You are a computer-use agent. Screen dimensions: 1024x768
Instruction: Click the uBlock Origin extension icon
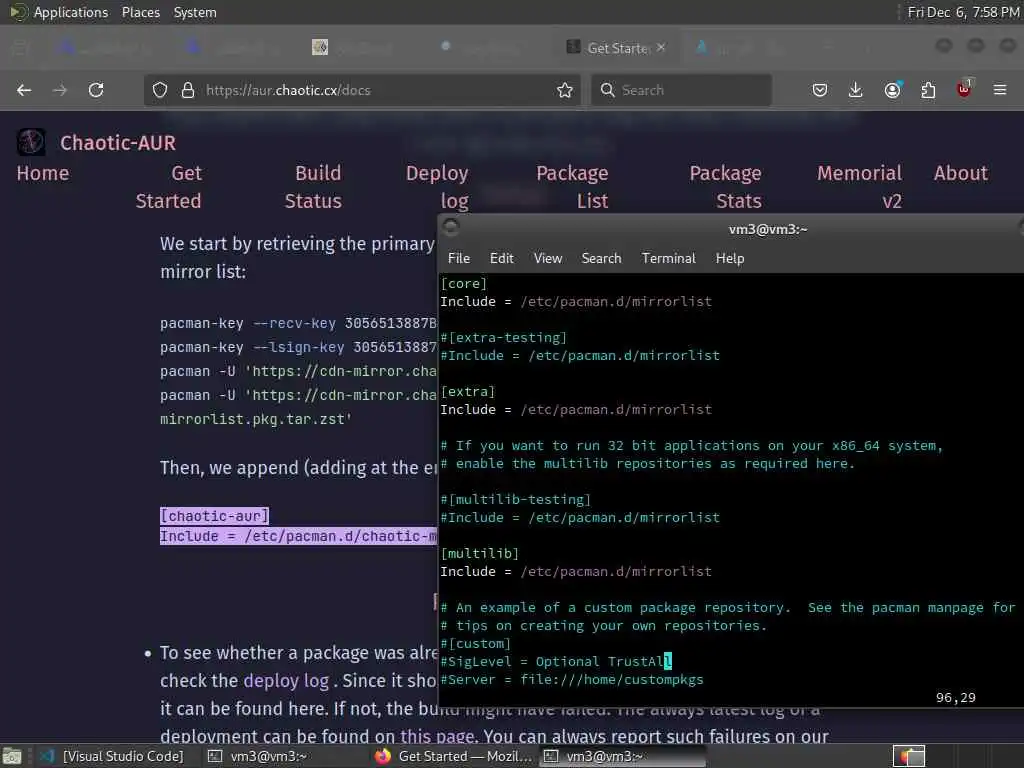tap(965, 89)
